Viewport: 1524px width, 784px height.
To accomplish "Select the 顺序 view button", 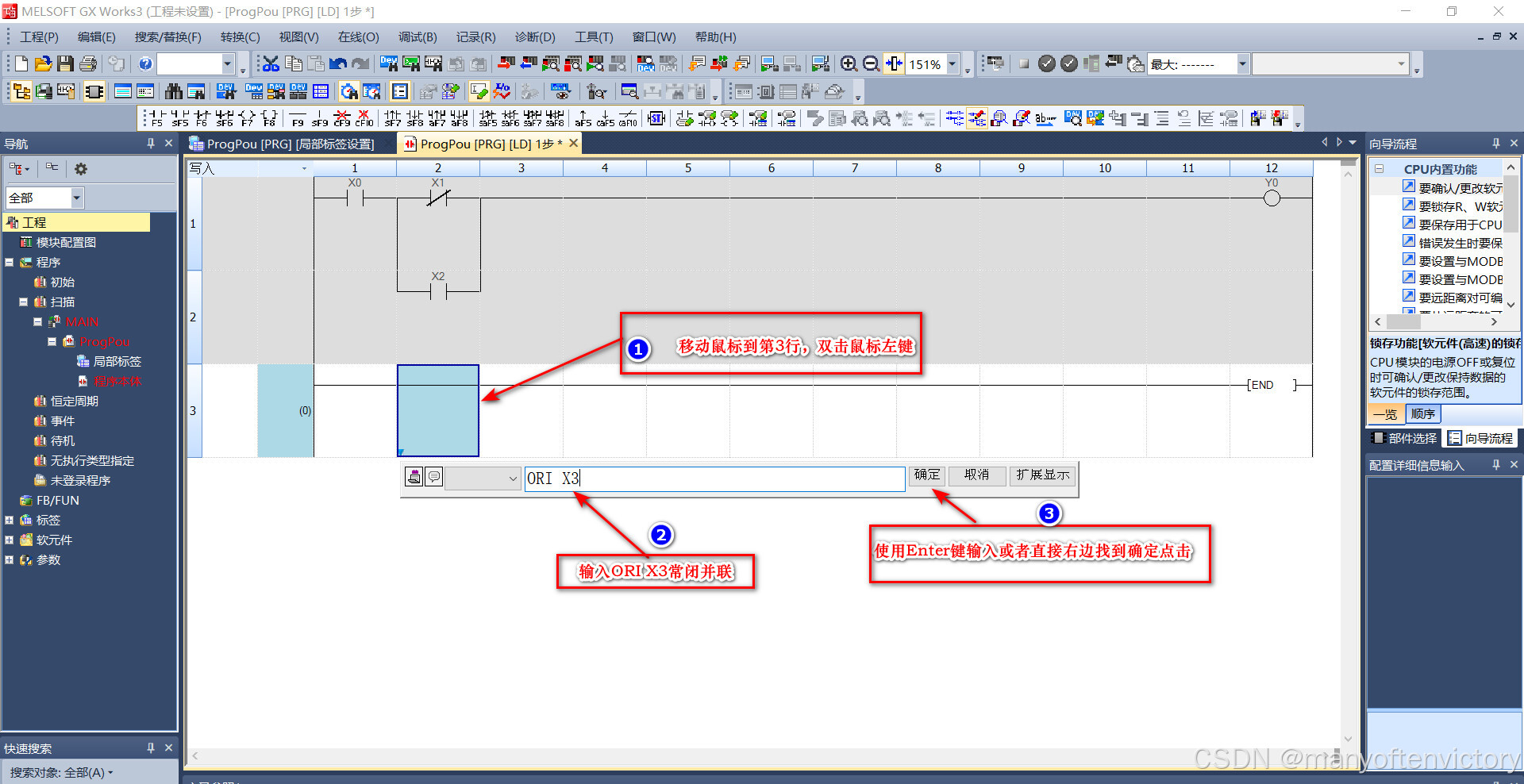I will click(1423, 414).
